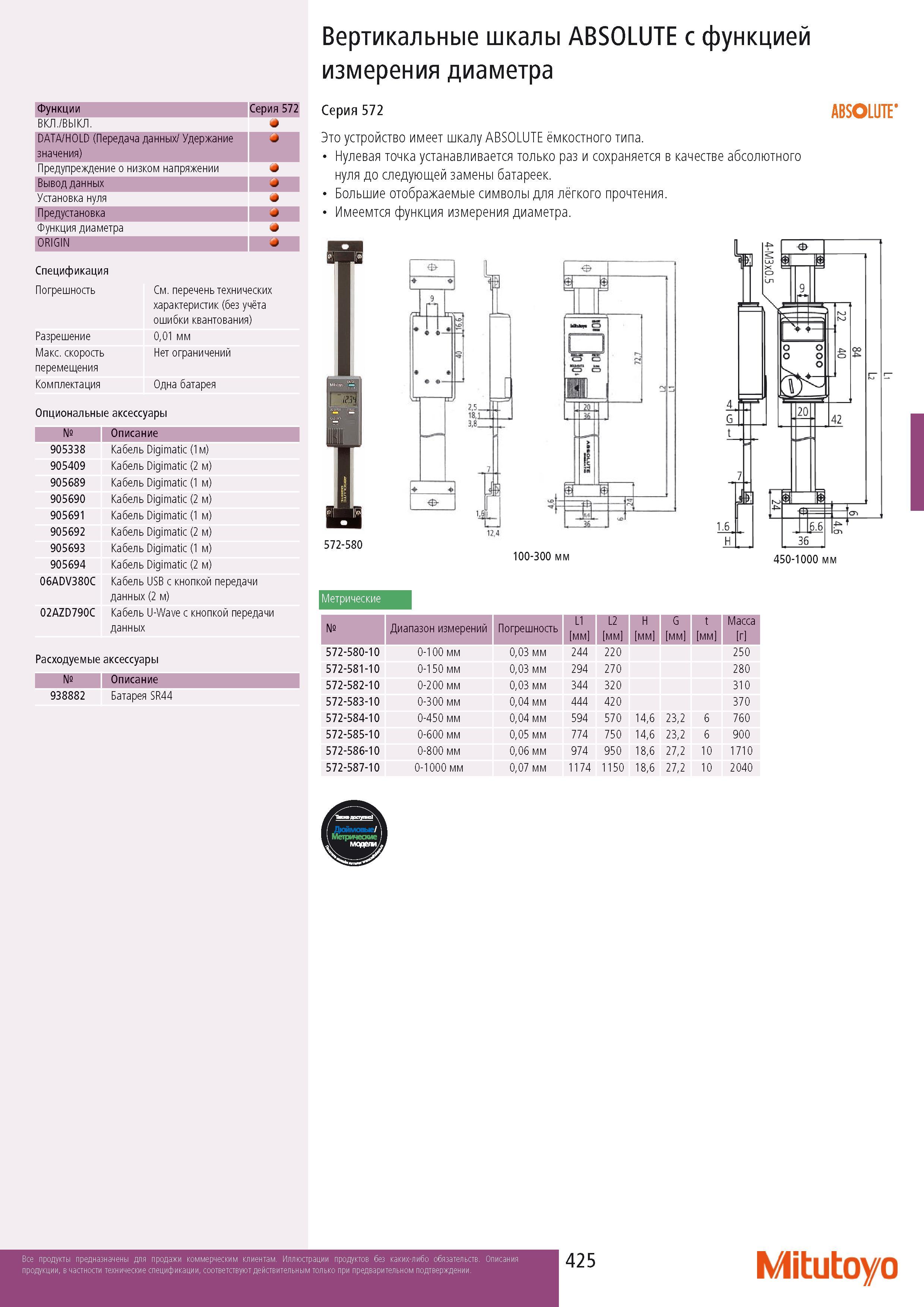Click accessory number 905338
This screenshot has width=924, height=1307.
68,450
